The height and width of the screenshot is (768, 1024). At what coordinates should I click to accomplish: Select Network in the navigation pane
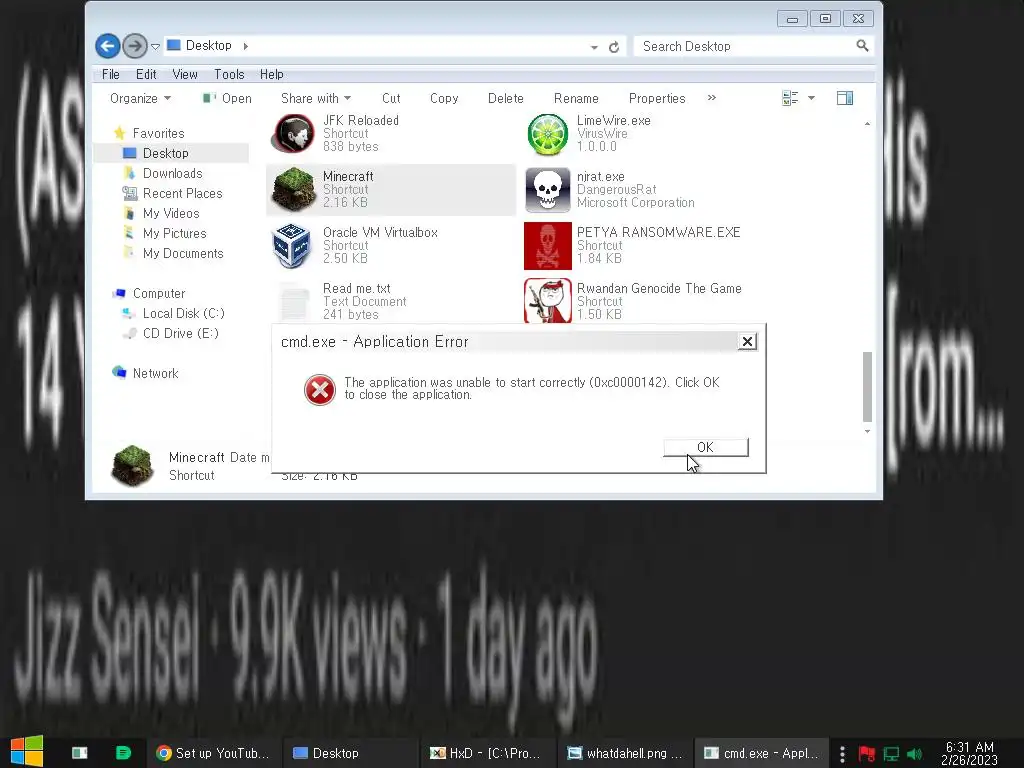pyautogui.click(x=155, y=374)
